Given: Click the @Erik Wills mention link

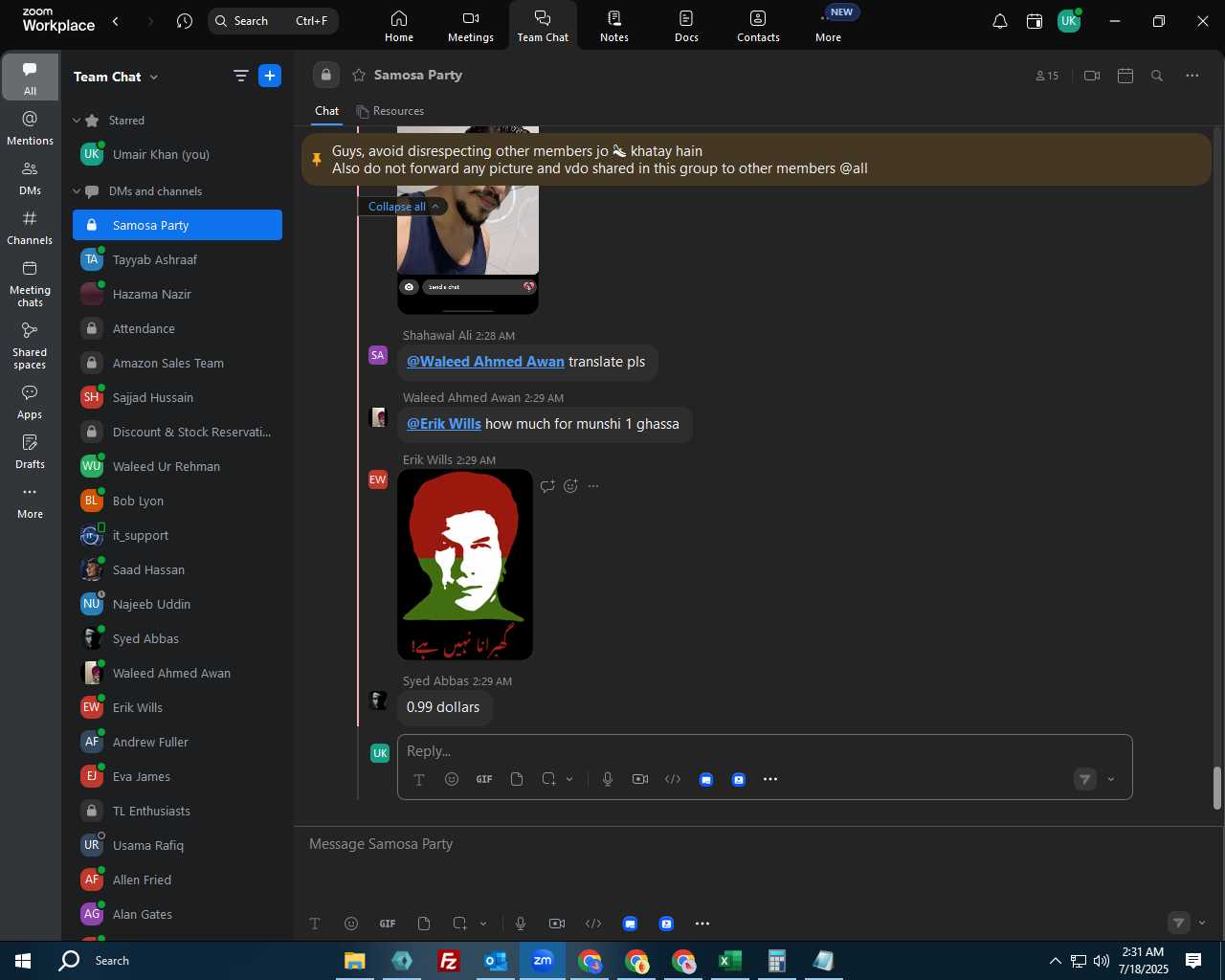Looking at the screenshot, I should coord(444,424).
